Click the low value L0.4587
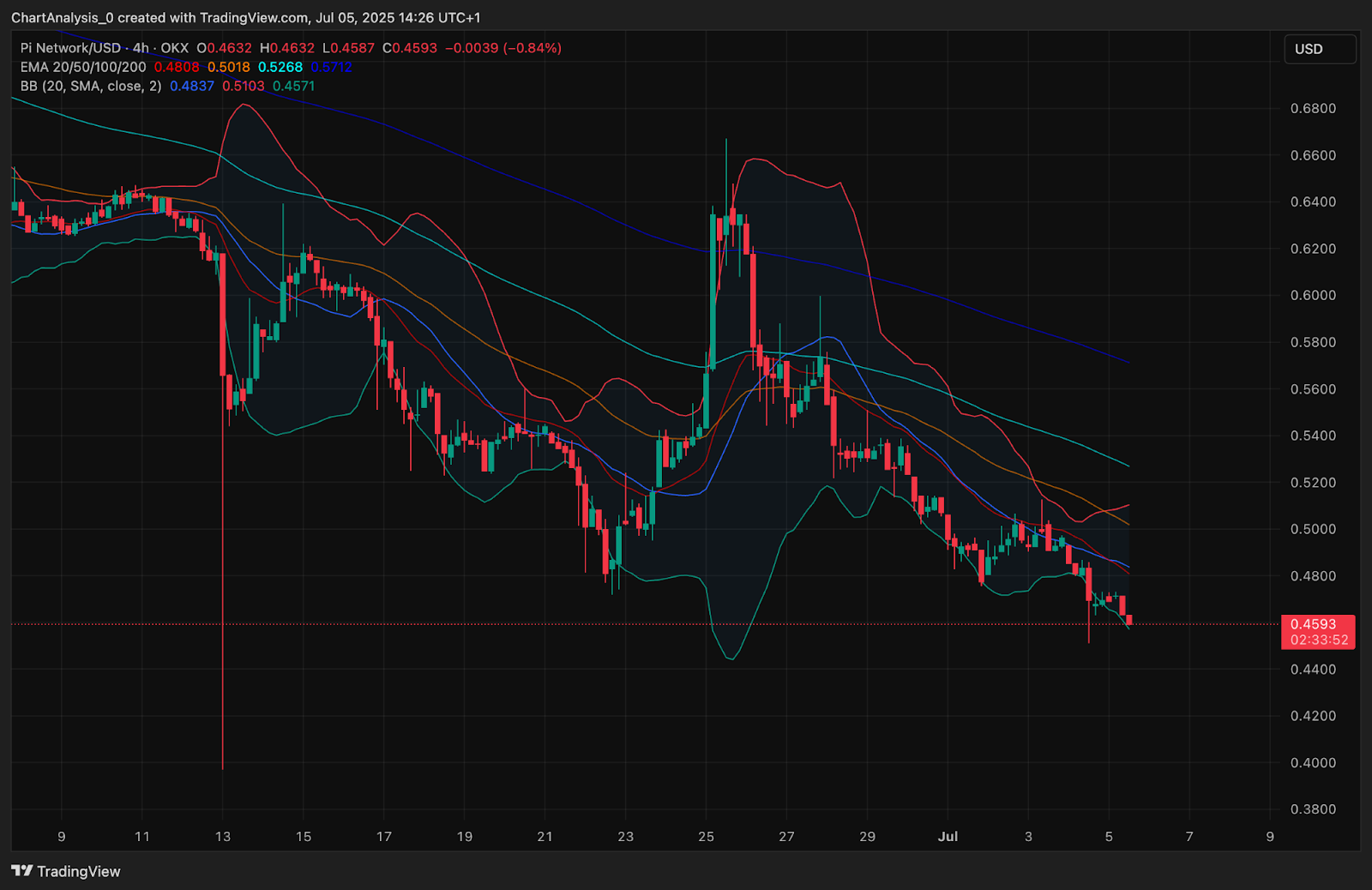The width and height of the screenshot is (1372, 890). coord(348,48)
